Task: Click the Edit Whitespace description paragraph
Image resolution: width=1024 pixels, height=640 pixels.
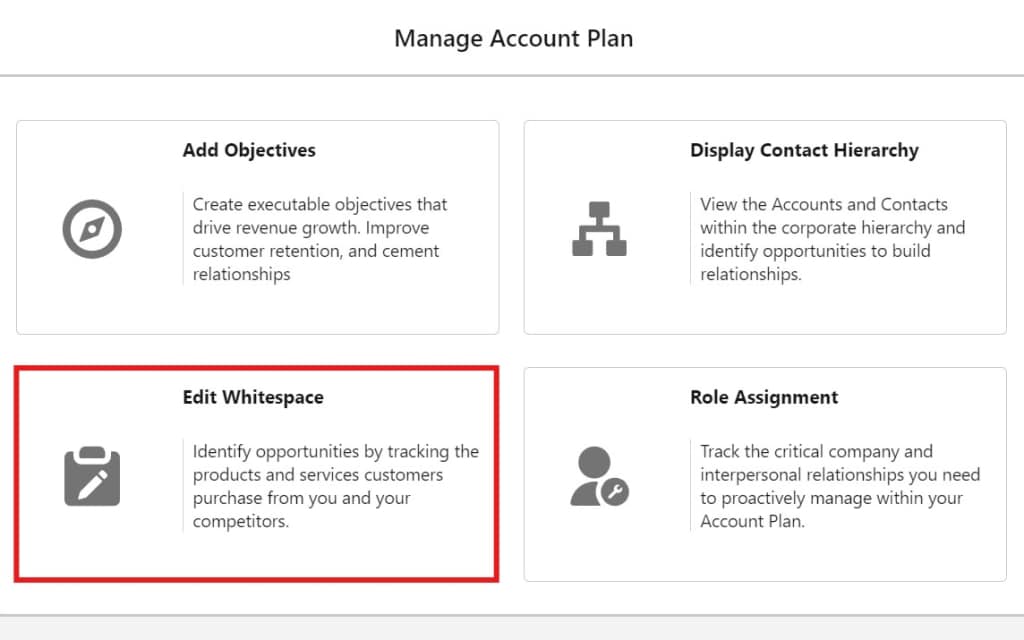Action: point(335,486)
